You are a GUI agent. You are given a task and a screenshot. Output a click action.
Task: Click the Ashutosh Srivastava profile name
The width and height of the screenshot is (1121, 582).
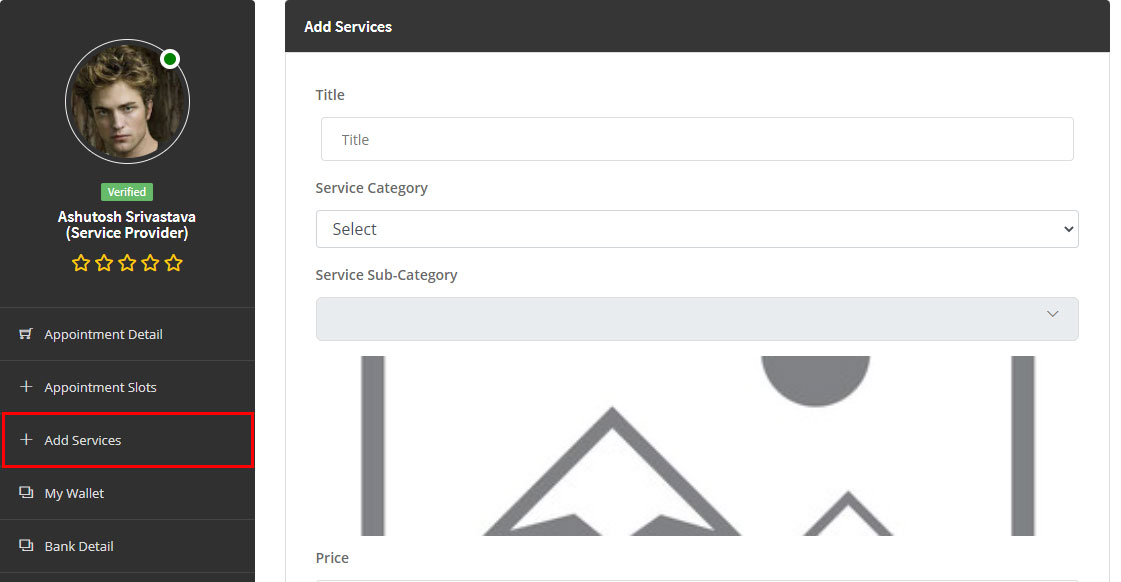click(x=127, y=217)
